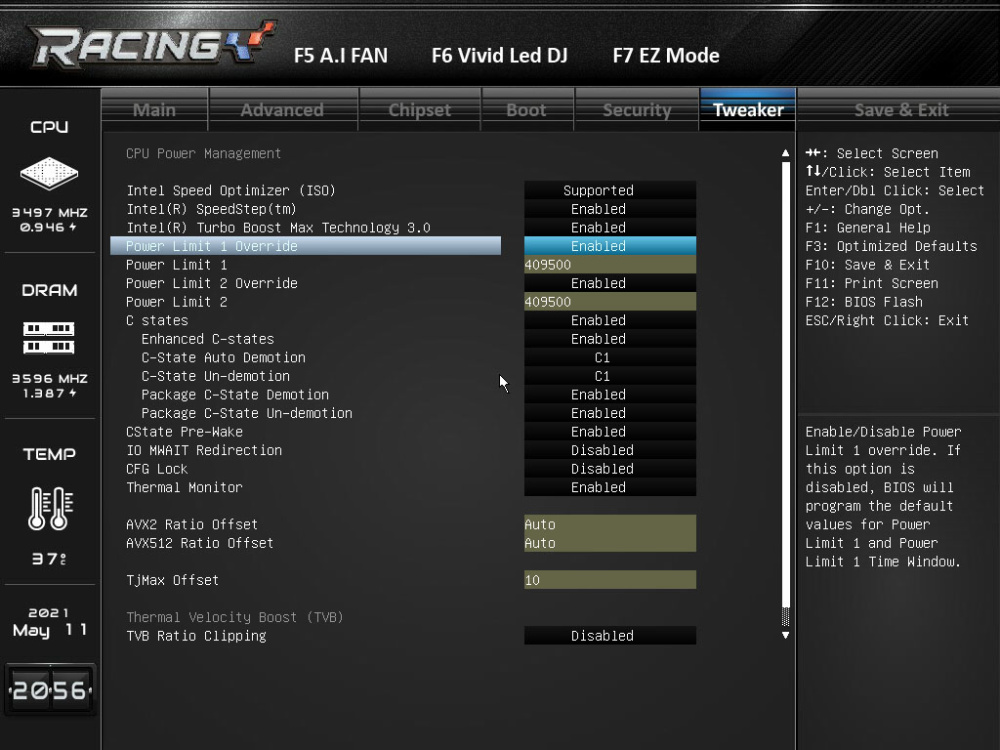Image resolution: width=1000 pixels, height=750 pixels.
Task: Toggle Power Limit 1 Override Enabled value
Action: pos(610,246)
